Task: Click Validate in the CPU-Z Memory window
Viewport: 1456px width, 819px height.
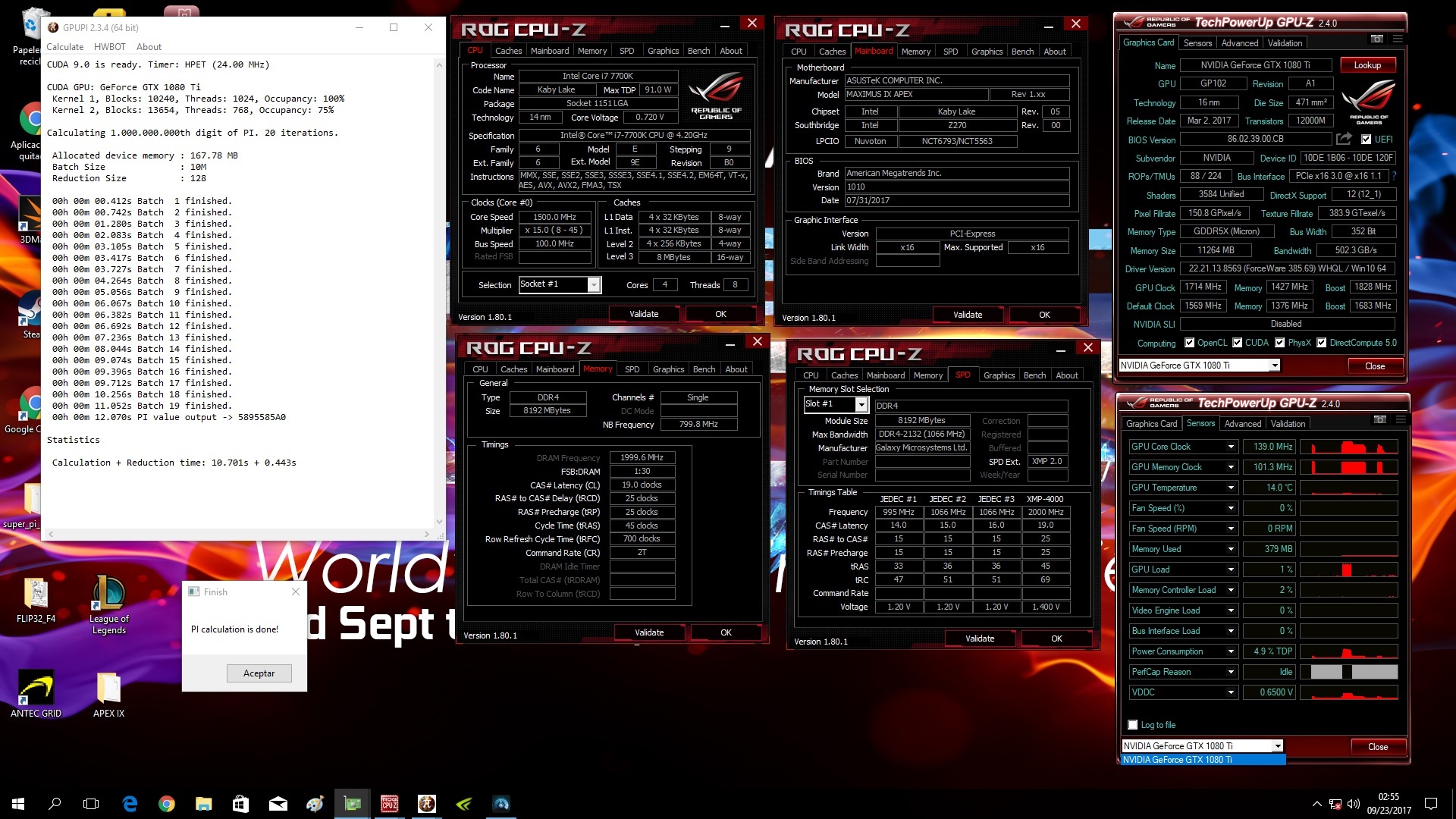Action: point(649,632)
